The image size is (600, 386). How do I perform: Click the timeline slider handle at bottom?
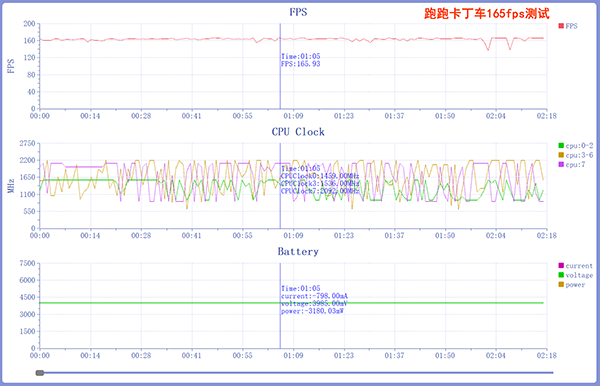click(40, 373)
